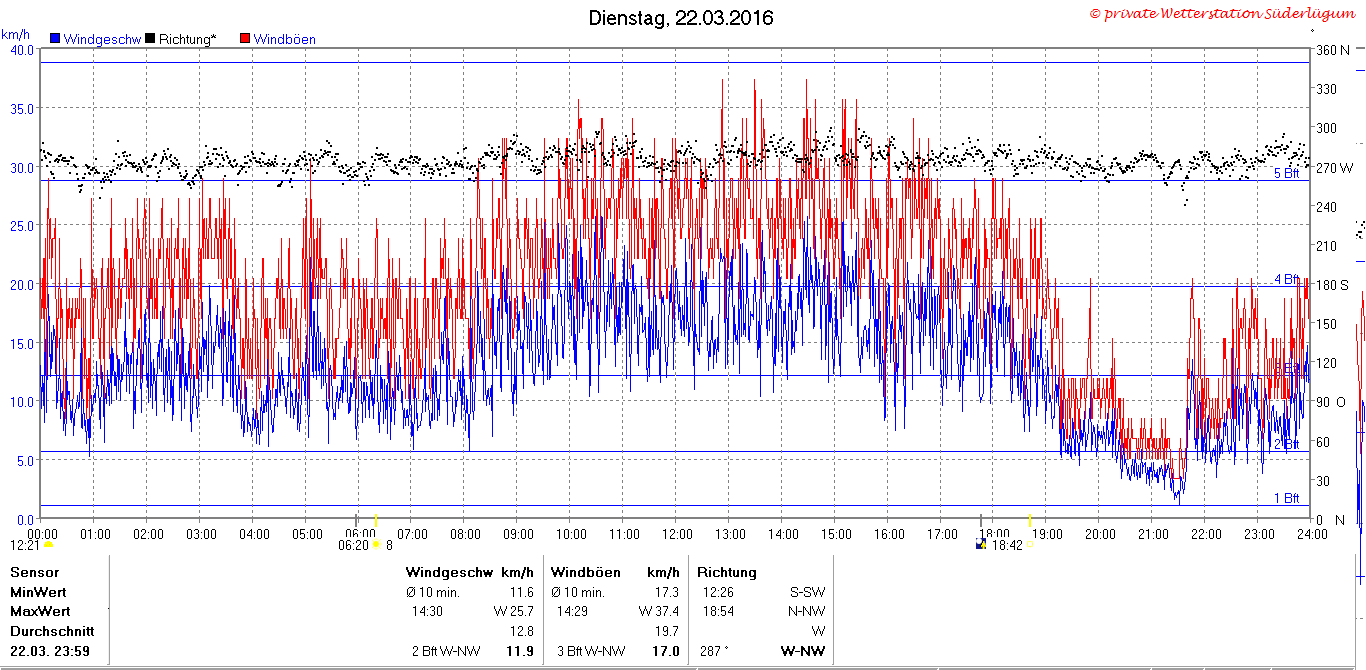
Task: Click the Windgeschw legend label
Action: pos(101,39)
